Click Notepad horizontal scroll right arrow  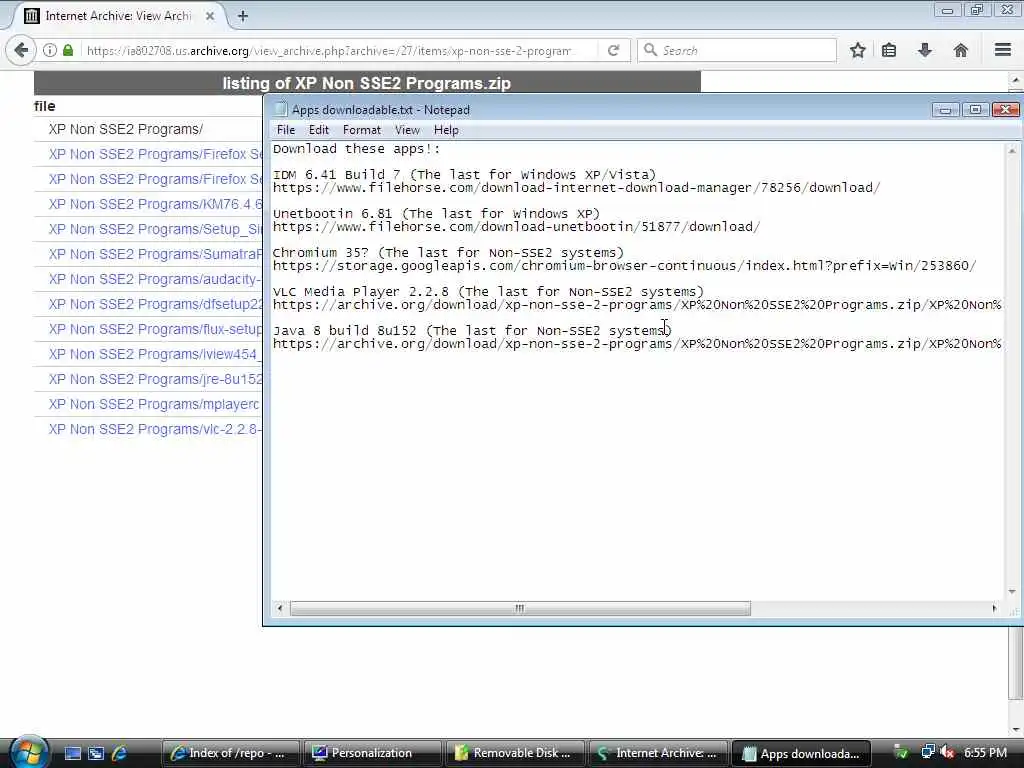(x=994, y=609)
